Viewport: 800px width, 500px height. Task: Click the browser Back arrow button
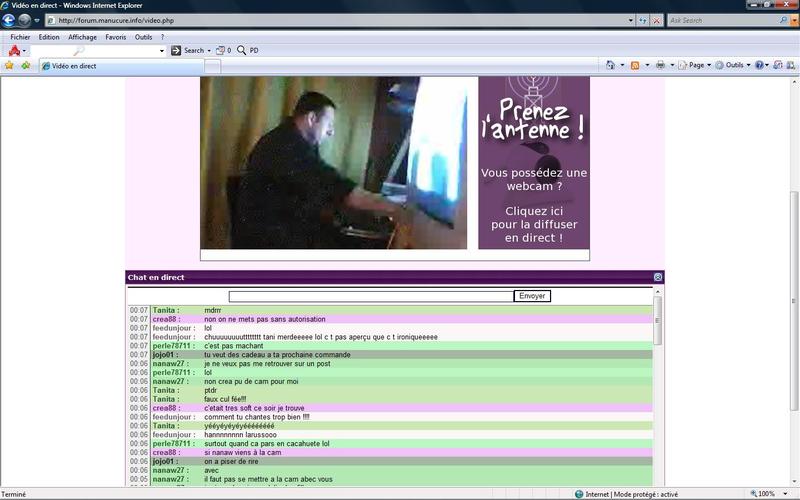9,20
